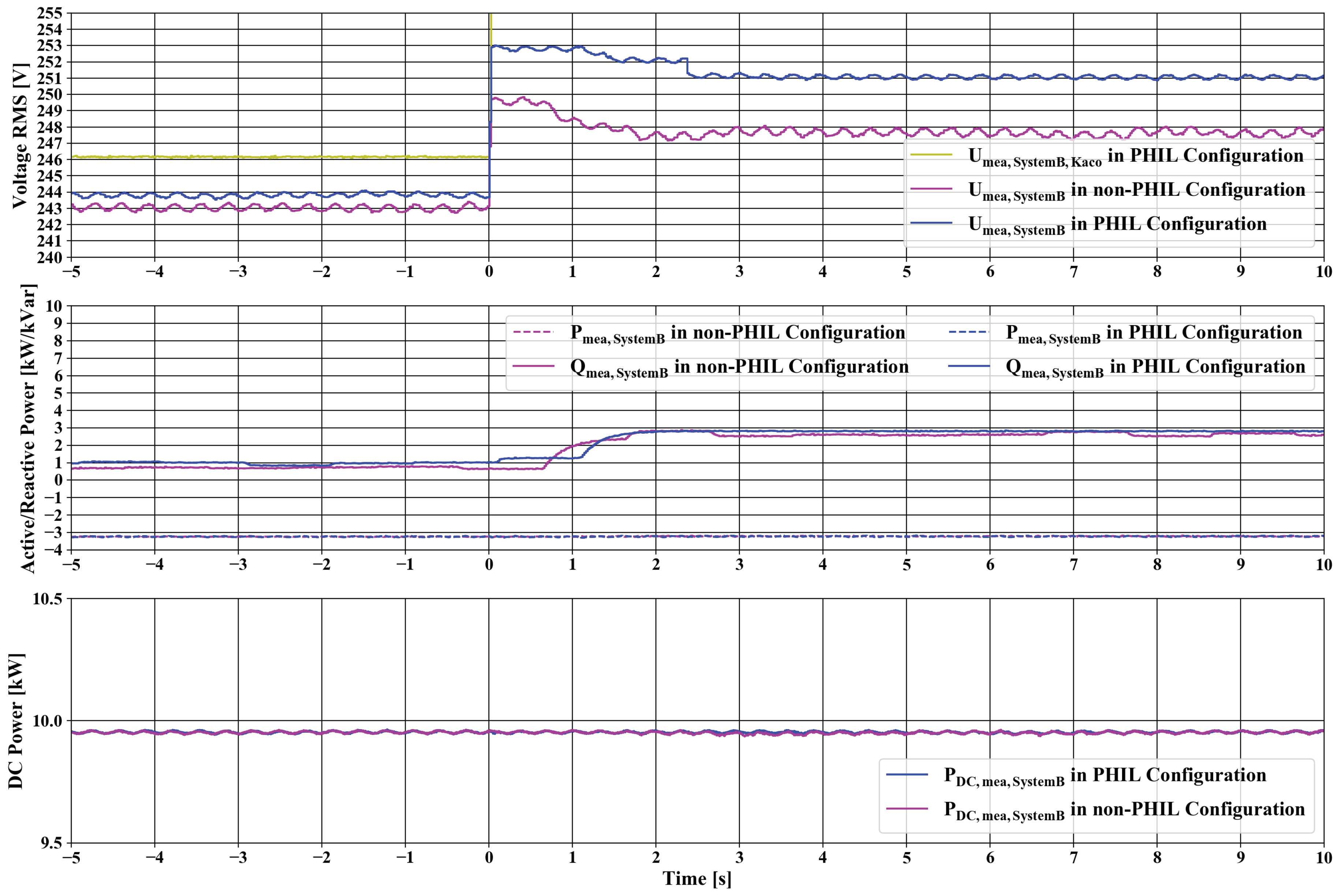Viewport: 1341px width, 896px height.
Task: Click the 10.5 tick on DC power axis
Action: (47, 599)
